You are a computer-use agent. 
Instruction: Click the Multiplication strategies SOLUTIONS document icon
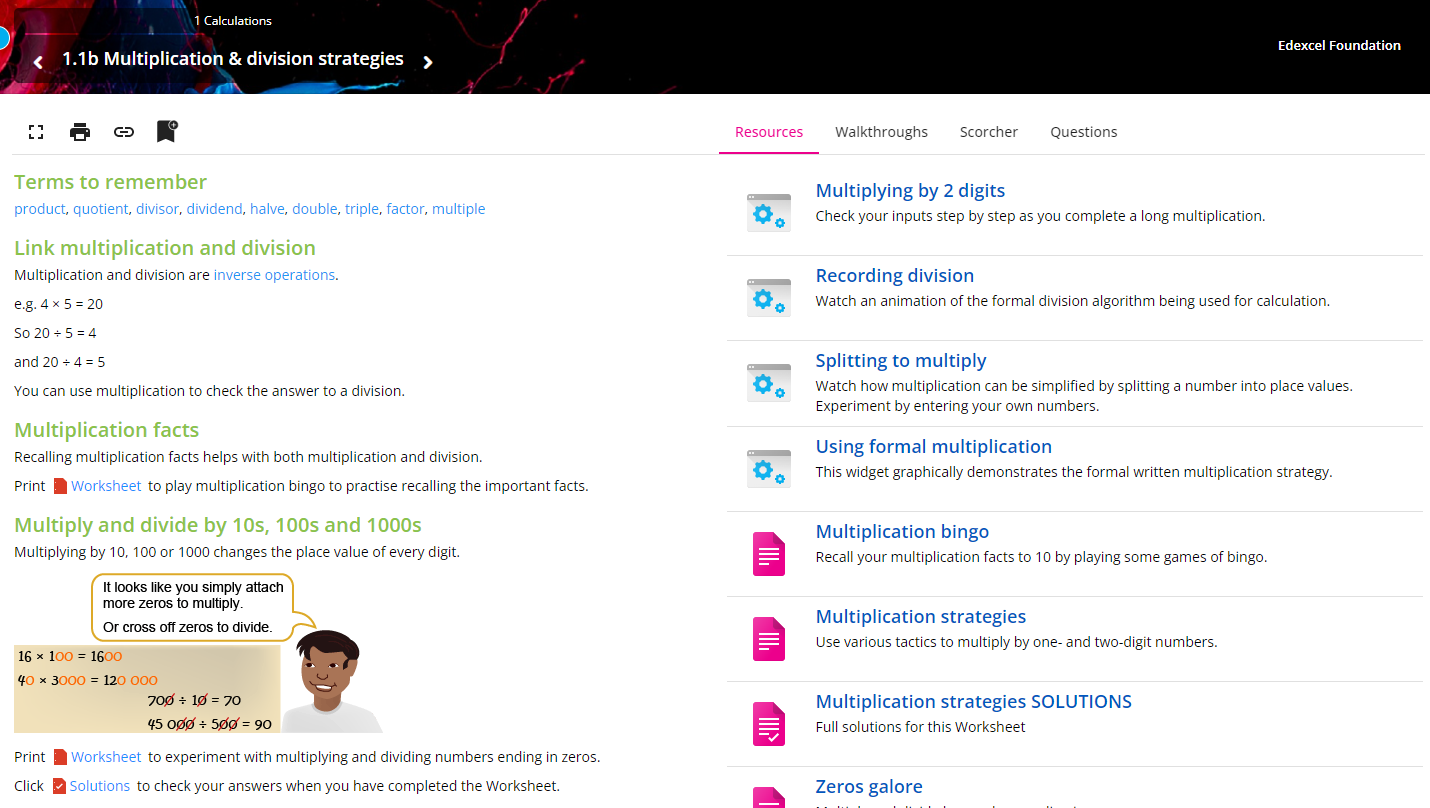pos(768,724)
